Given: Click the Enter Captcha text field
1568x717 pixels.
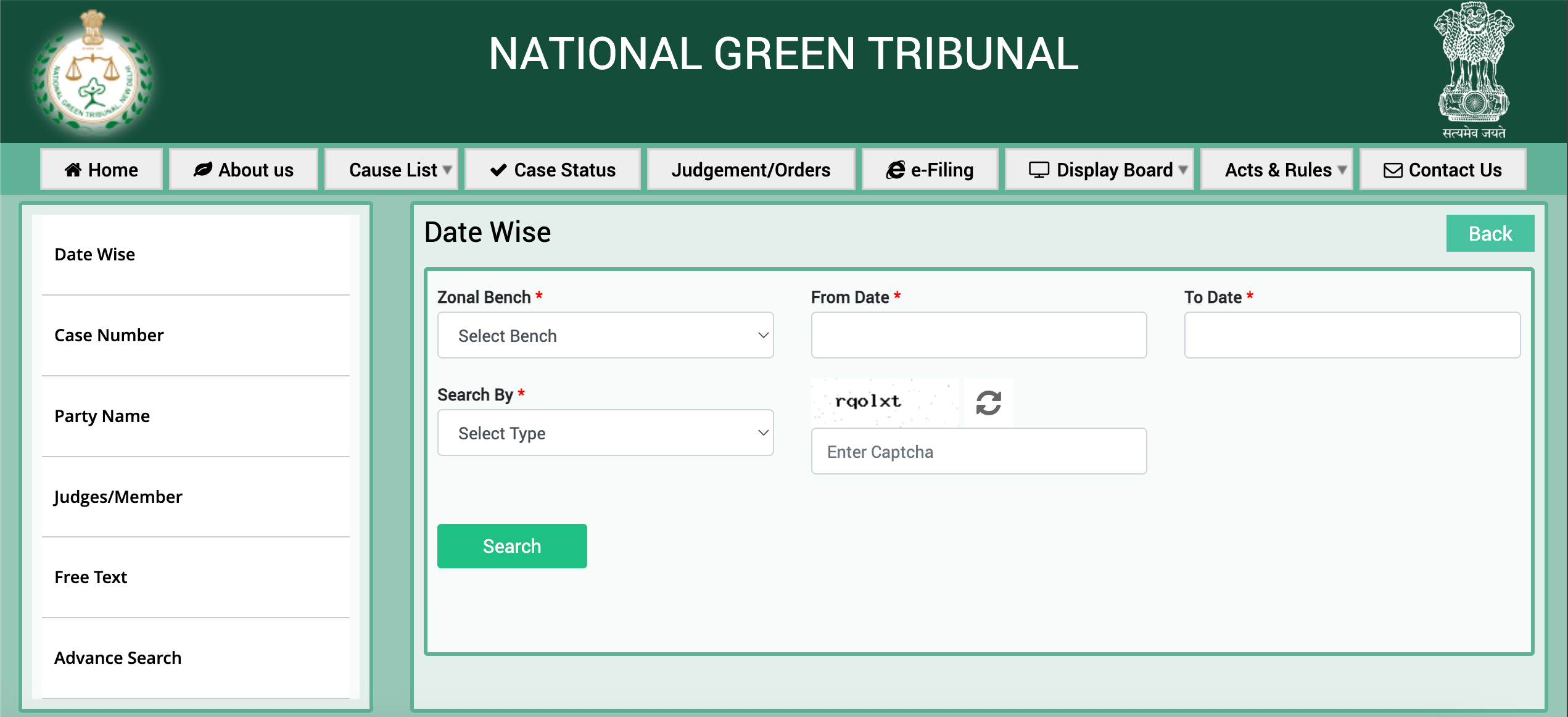Looking at the screenshot, I should pos(978,451).
